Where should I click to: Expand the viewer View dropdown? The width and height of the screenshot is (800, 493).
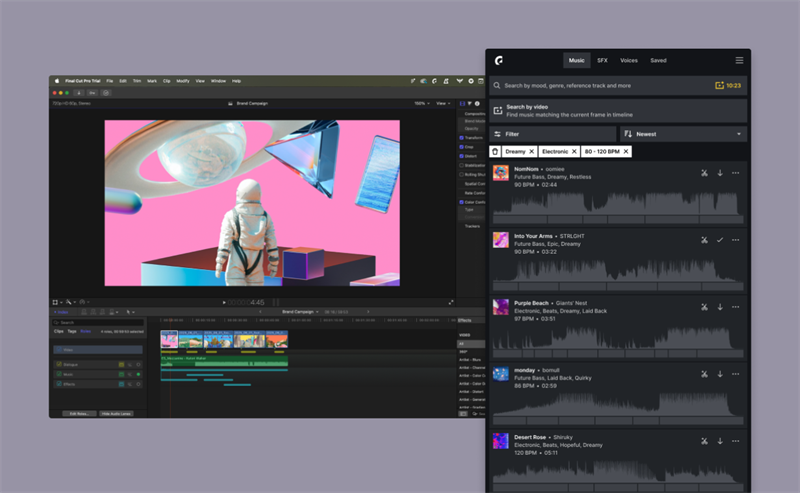pyautogui.click(x=442, y=103)
